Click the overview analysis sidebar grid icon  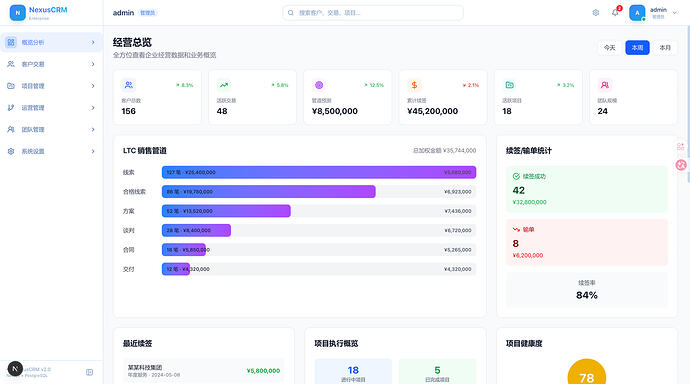point(11,42)
